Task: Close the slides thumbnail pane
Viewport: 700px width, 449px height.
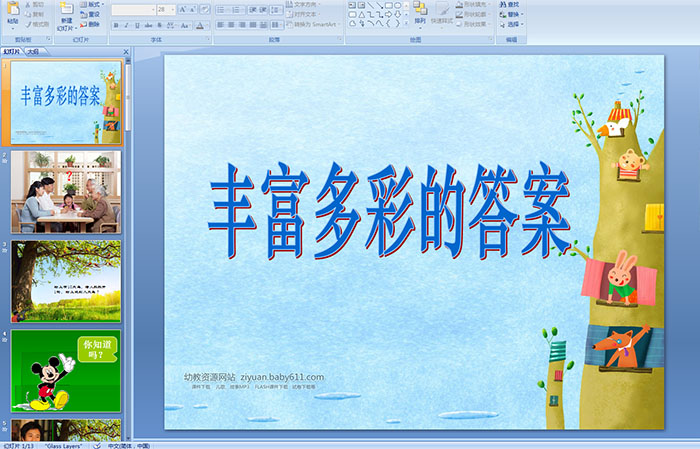Action: [x=126, y=52]
